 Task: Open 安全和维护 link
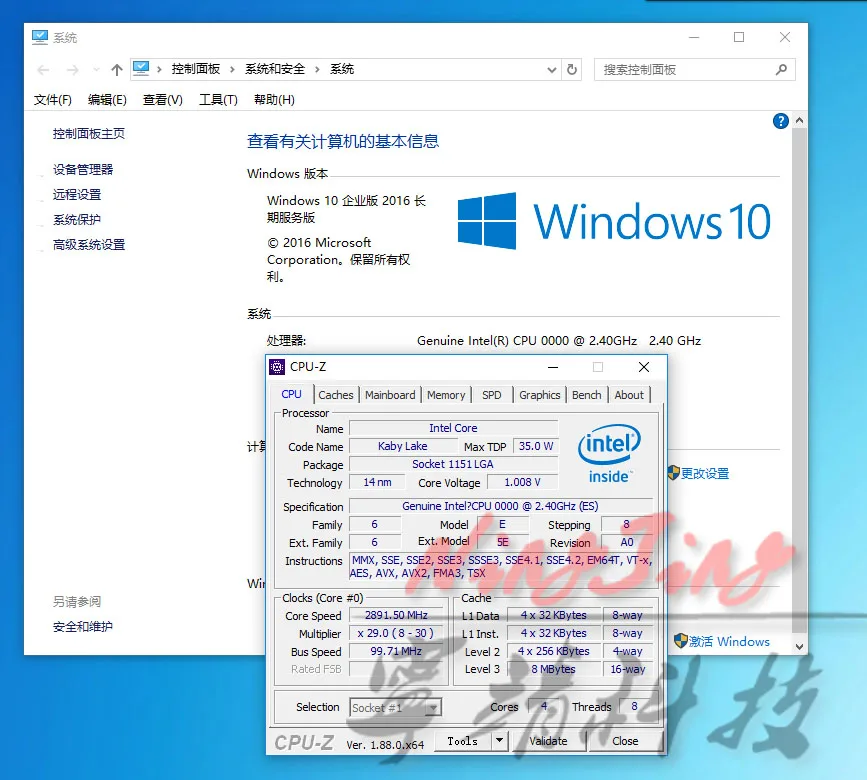coord(83,626)
